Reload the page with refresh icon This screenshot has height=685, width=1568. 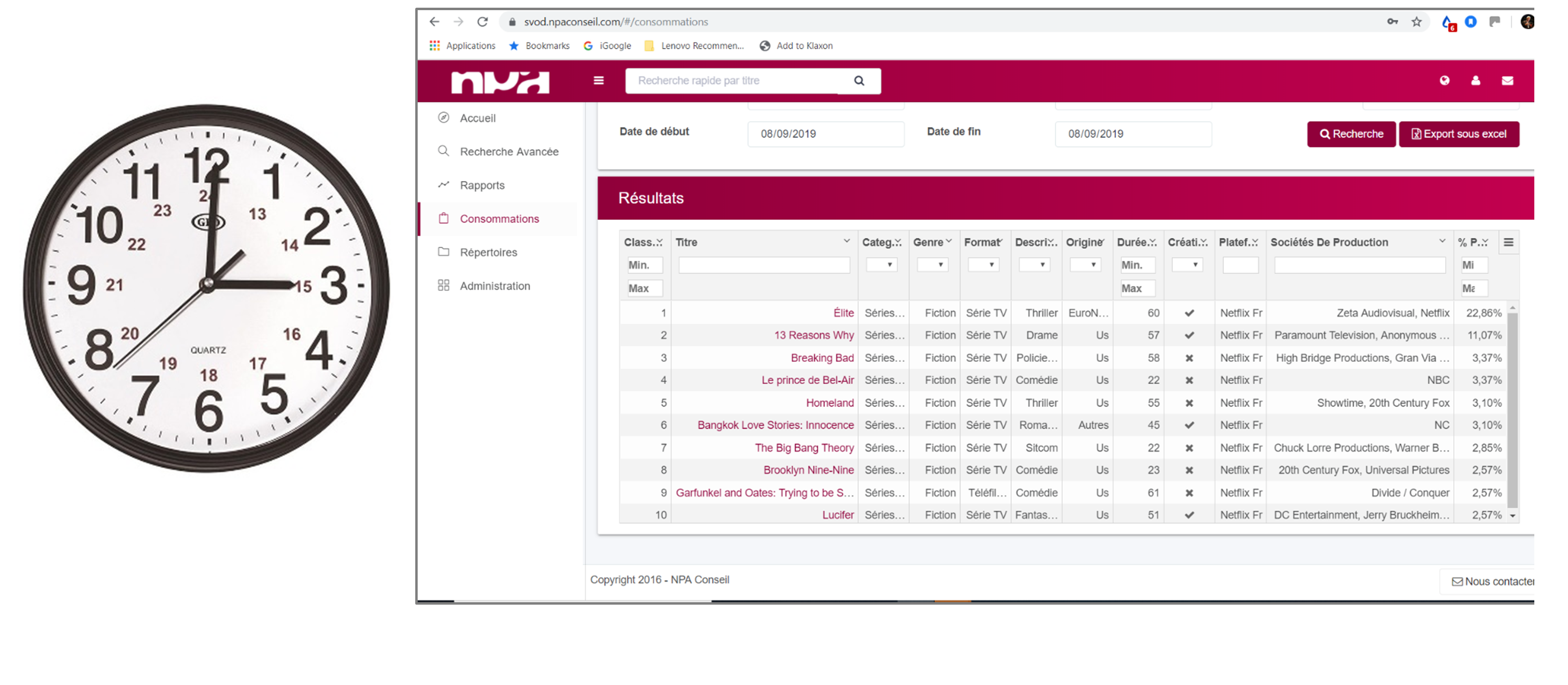coord(483,22)
